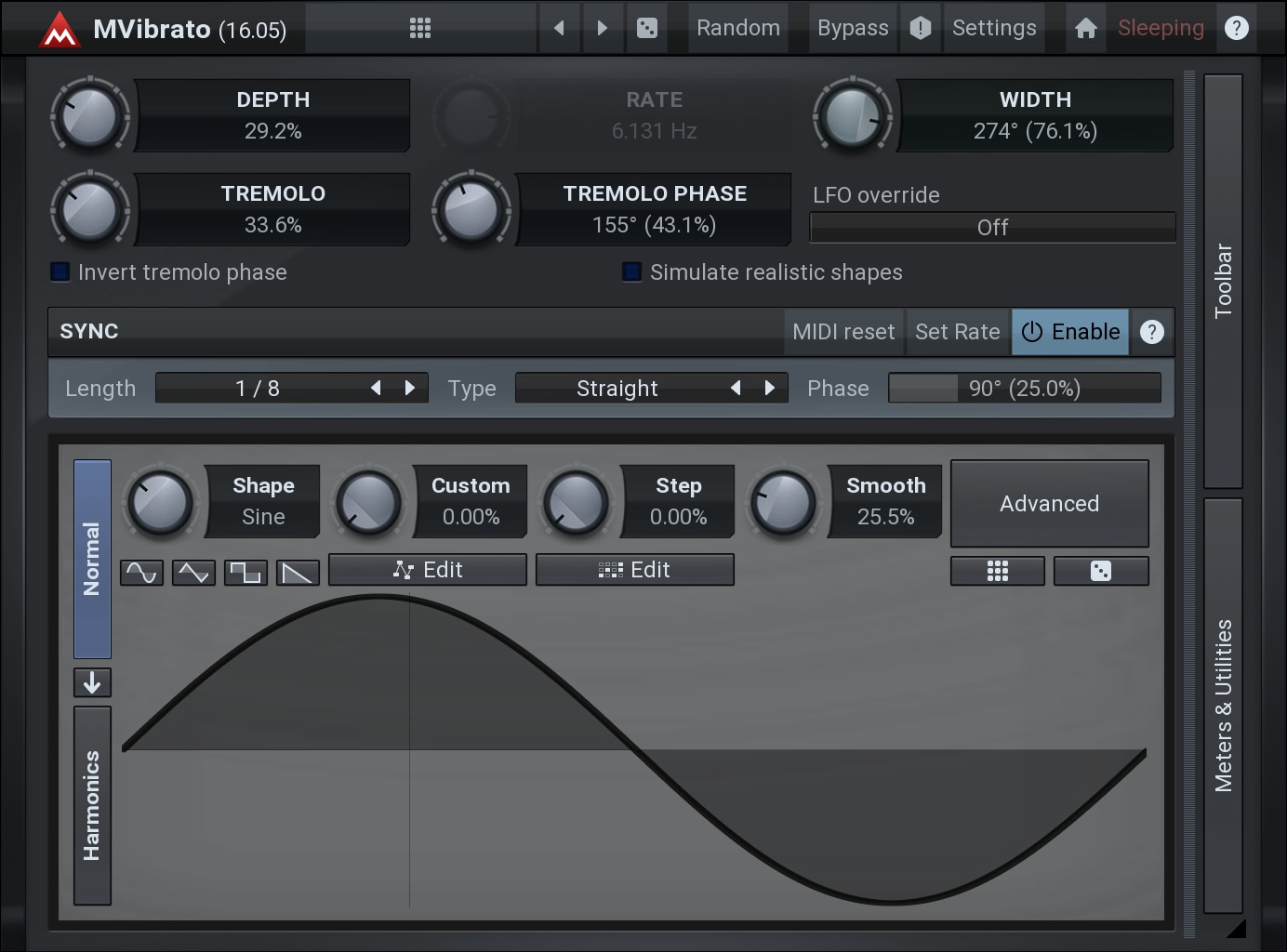1287x952 pixels.
Task: Select the previous sync Type arrow
Action: point(736,388)
